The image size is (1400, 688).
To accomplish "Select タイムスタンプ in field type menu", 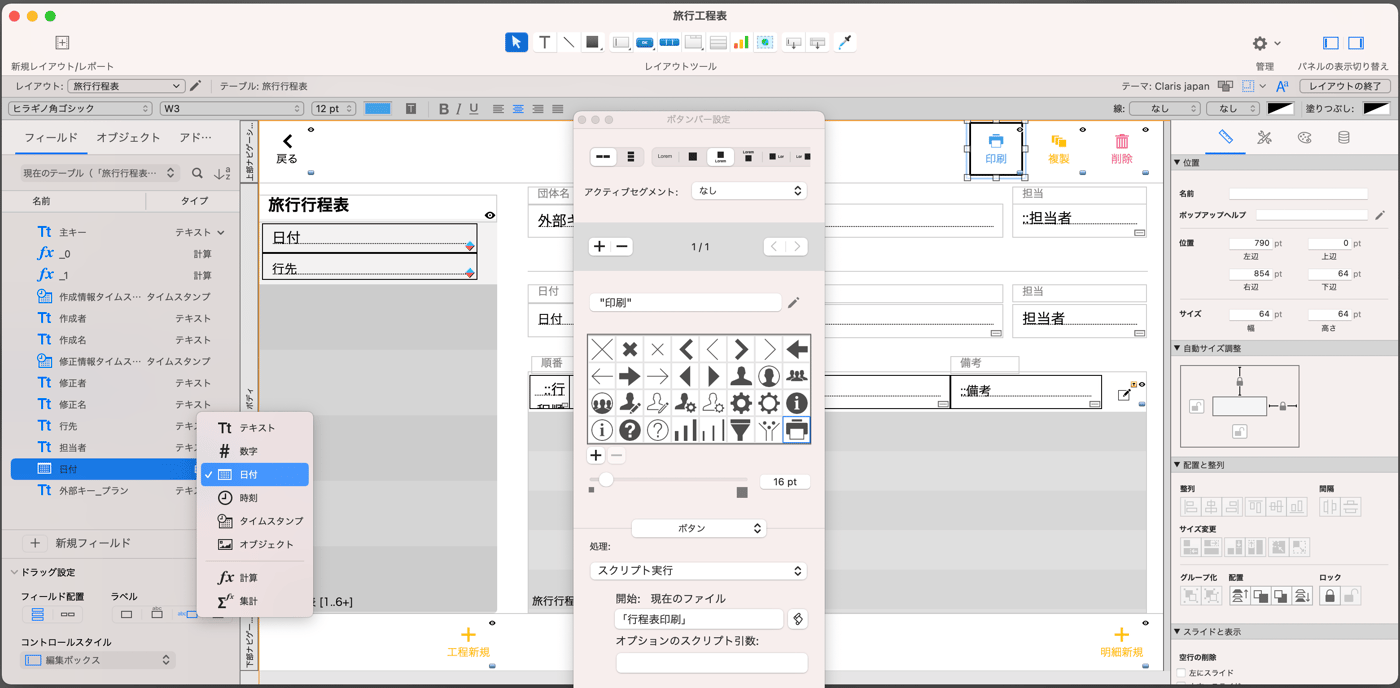I will tap(255, 521).
